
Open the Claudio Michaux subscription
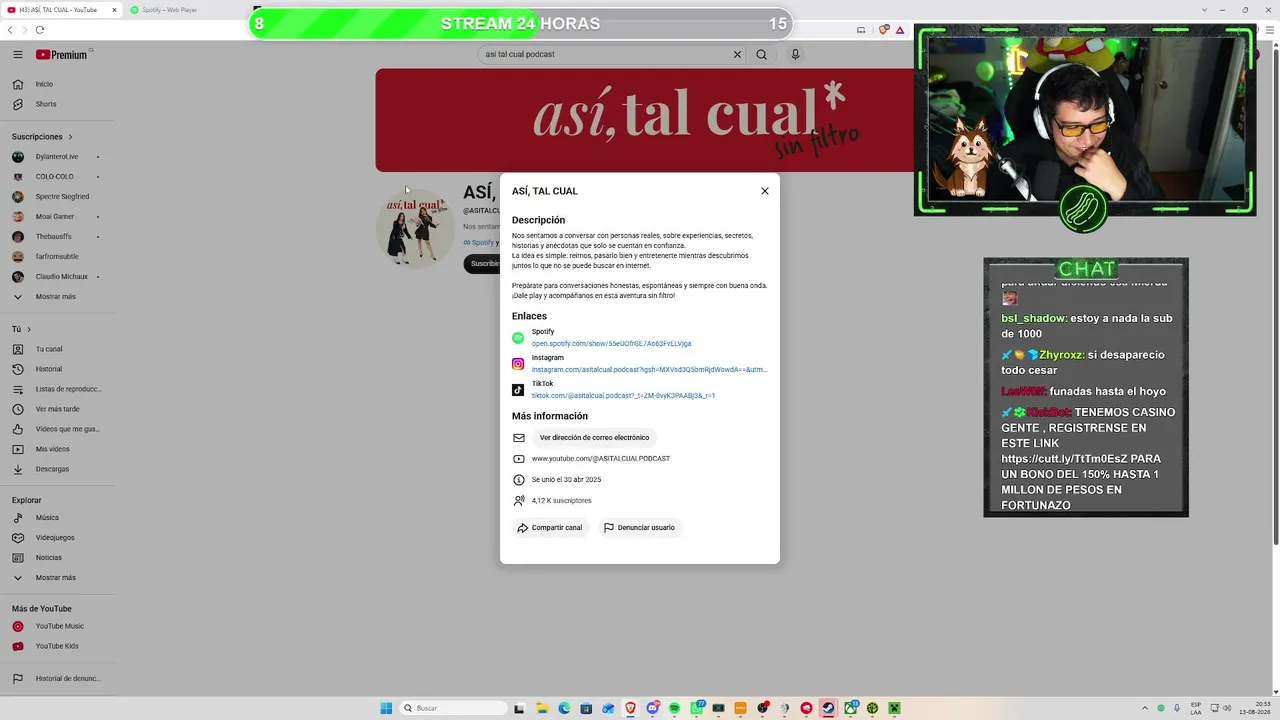coord(57,277)
